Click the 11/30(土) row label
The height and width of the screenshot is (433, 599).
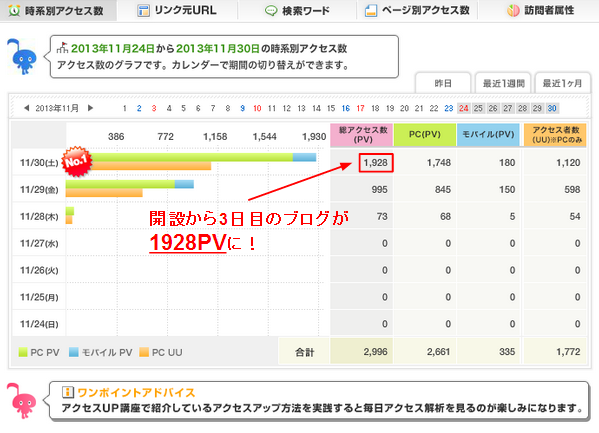click(x=39, y=163)
